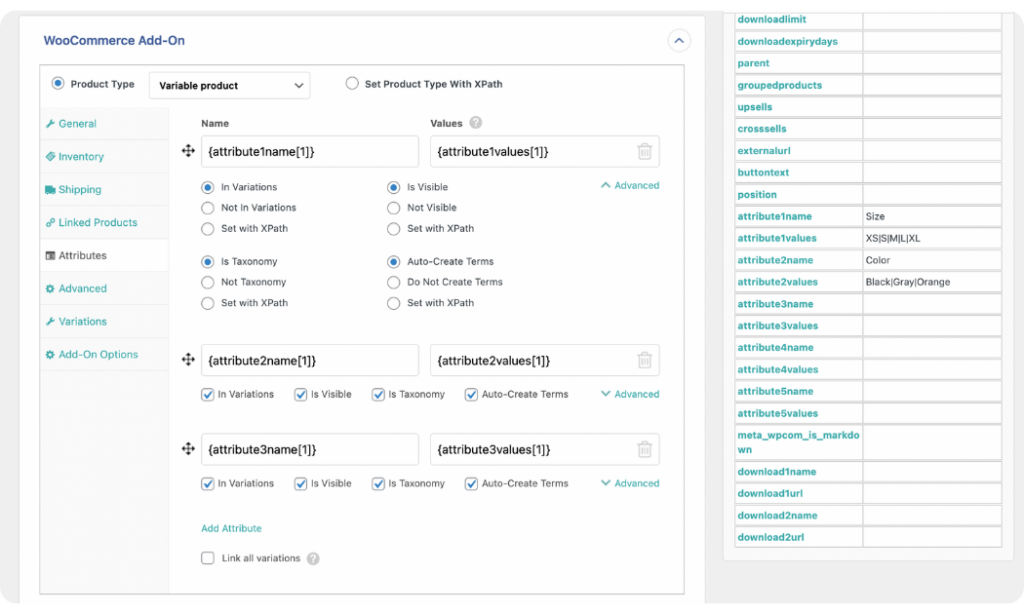Collapse the Advanced options for first attribute
Viewport: 1024px width, 614px height.
point(630,186)
